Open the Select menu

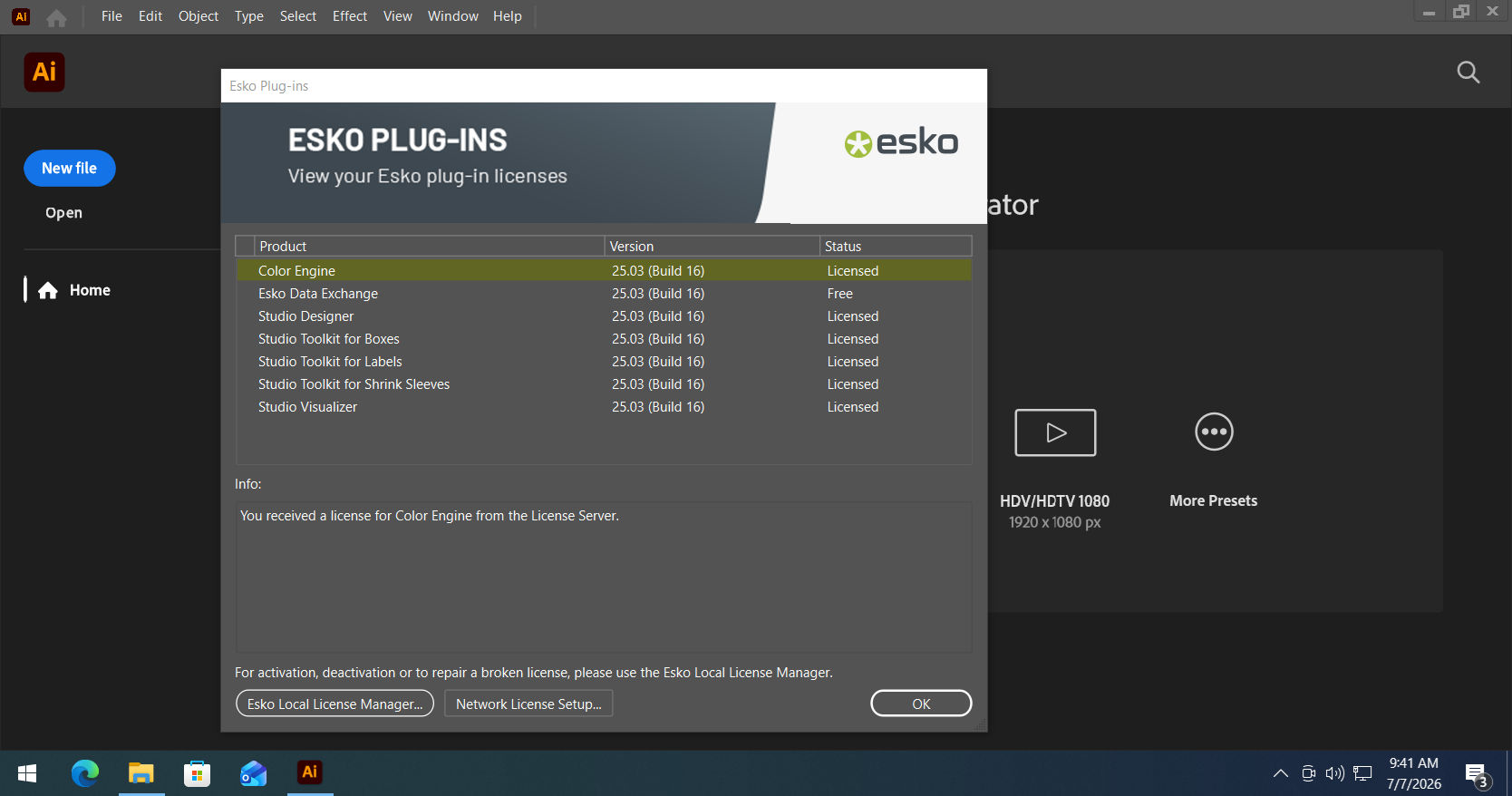pyautogui.click(x=298, y=16)
